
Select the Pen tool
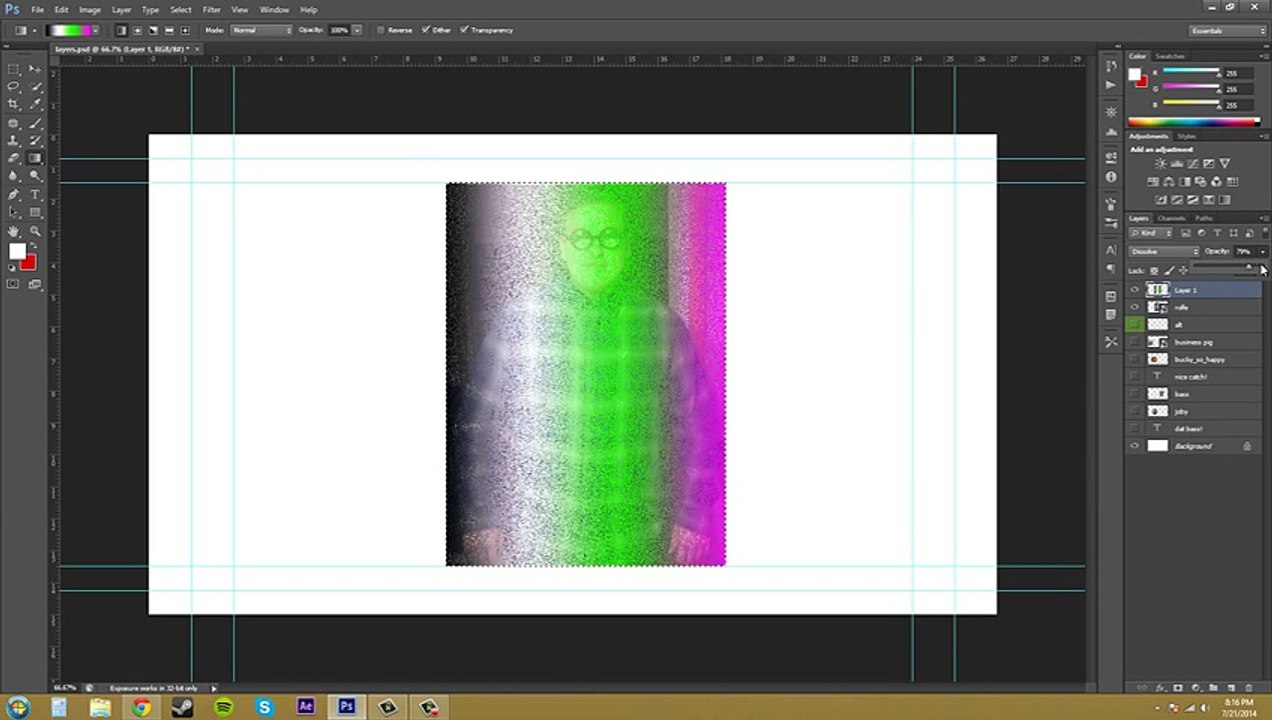click(13, 195)
